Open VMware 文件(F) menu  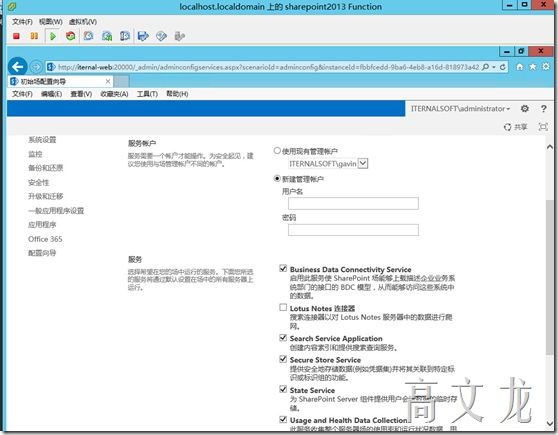[22, 22]
